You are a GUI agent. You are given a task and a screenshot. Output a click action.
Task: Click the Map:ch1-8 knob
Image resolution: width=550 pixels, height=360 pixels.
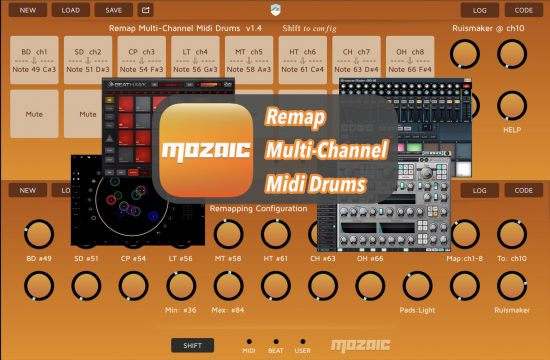tap(465, 234)
